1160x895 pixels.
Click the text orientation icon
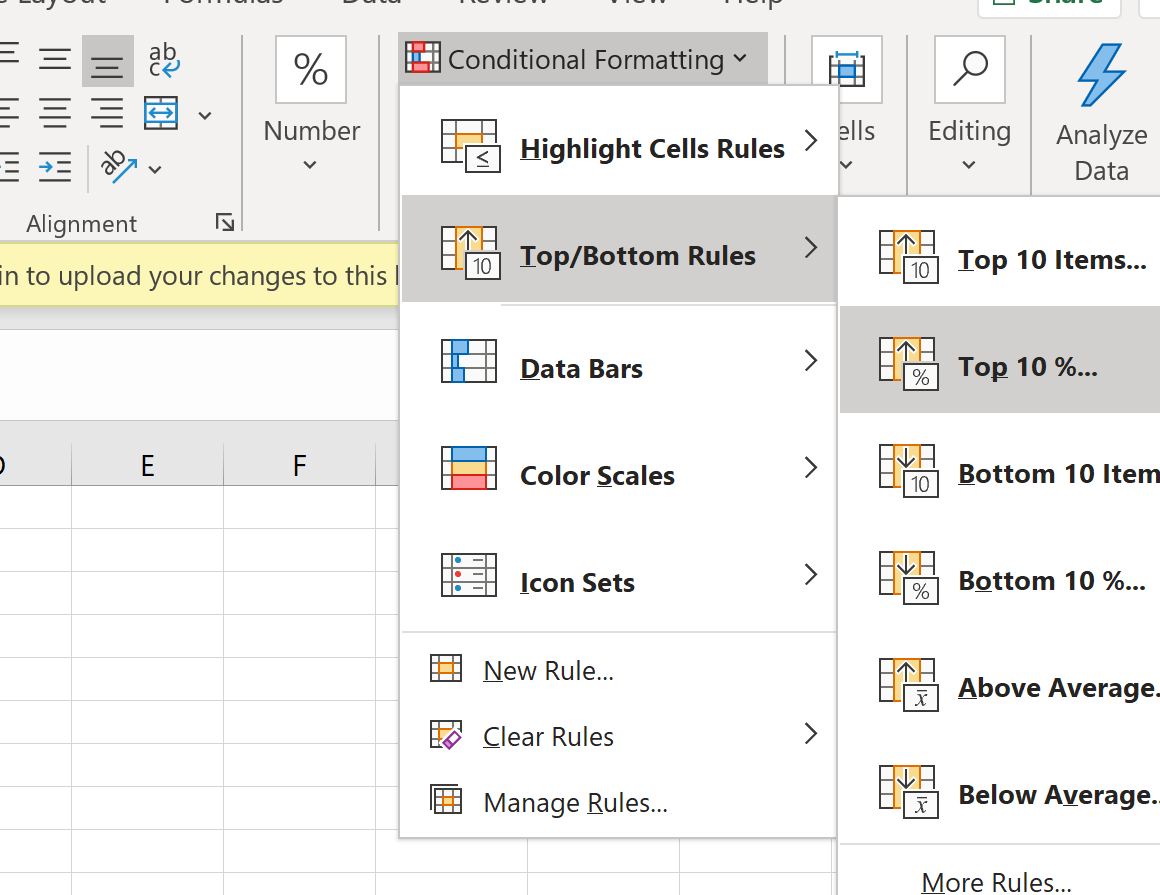118,166
